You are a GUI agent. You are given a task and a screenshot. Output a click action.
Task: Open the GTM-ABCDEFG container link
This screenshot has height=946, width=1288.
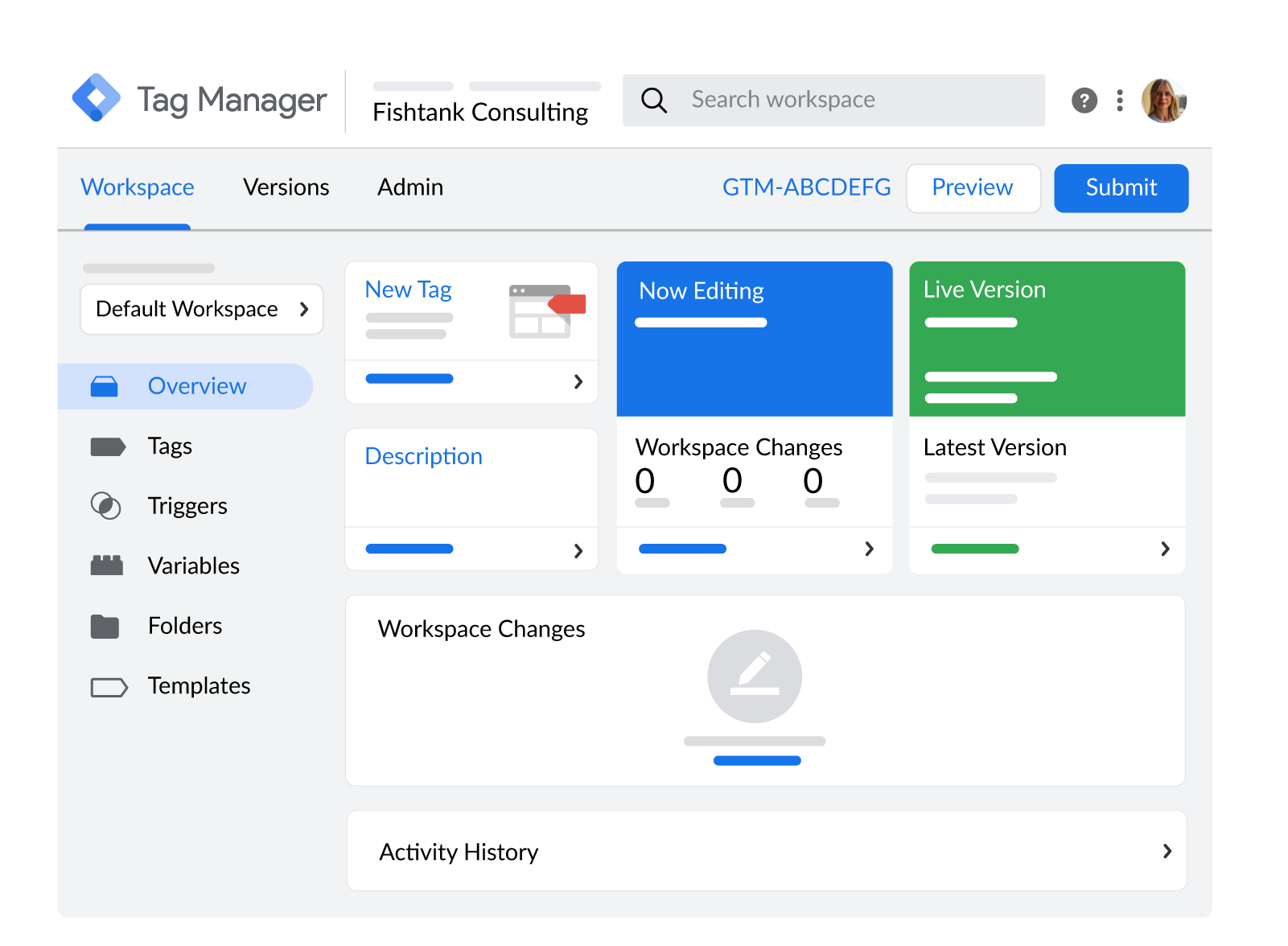pos(807,187)
